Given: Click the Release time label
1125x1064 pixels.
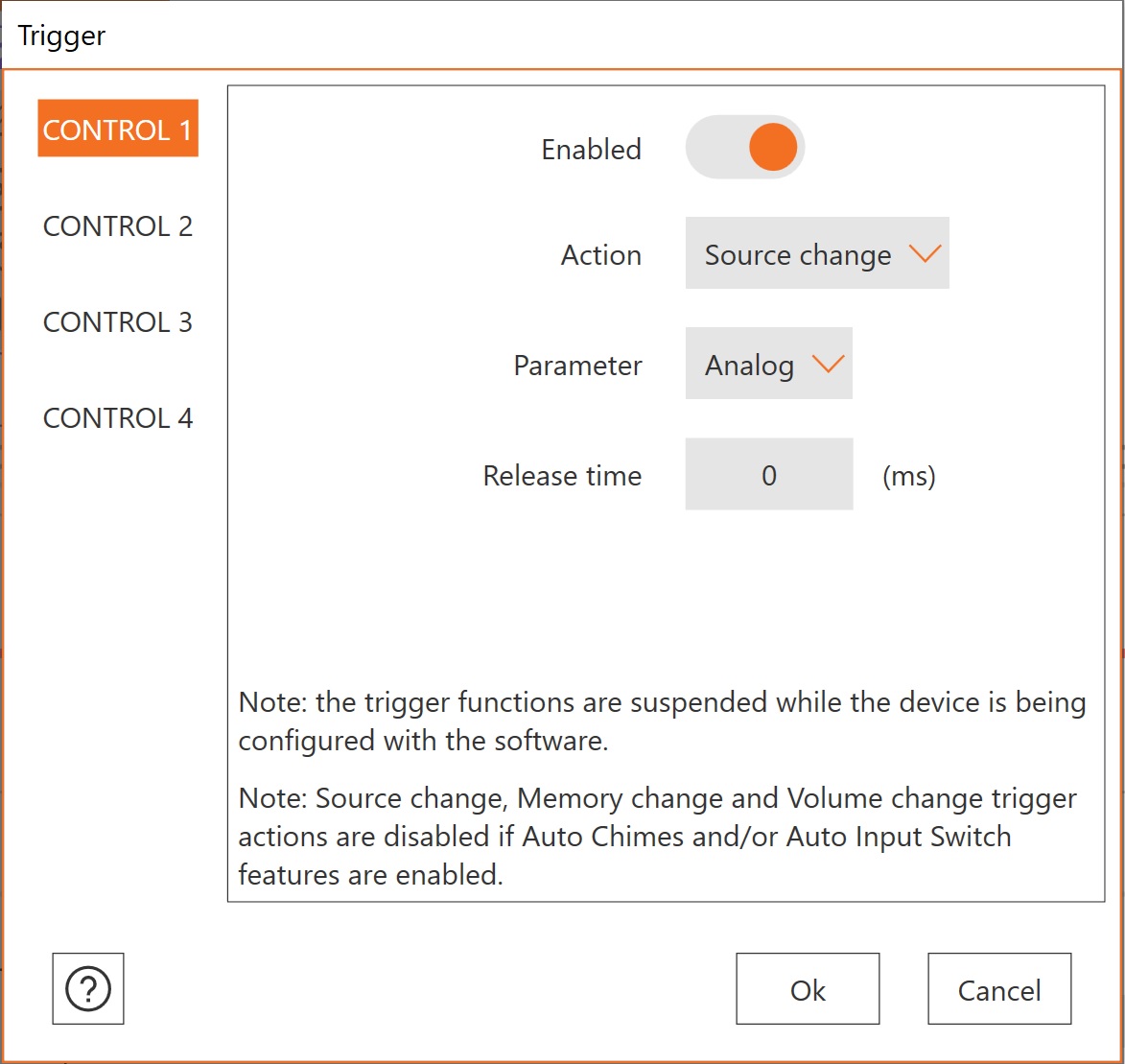Looking at the screenshot, I should 562,476.
